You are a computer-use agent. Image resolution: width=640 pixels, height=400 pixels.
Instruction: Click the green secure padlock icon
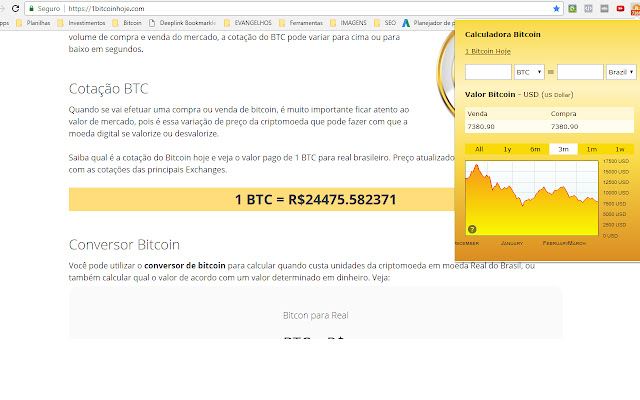31,8
